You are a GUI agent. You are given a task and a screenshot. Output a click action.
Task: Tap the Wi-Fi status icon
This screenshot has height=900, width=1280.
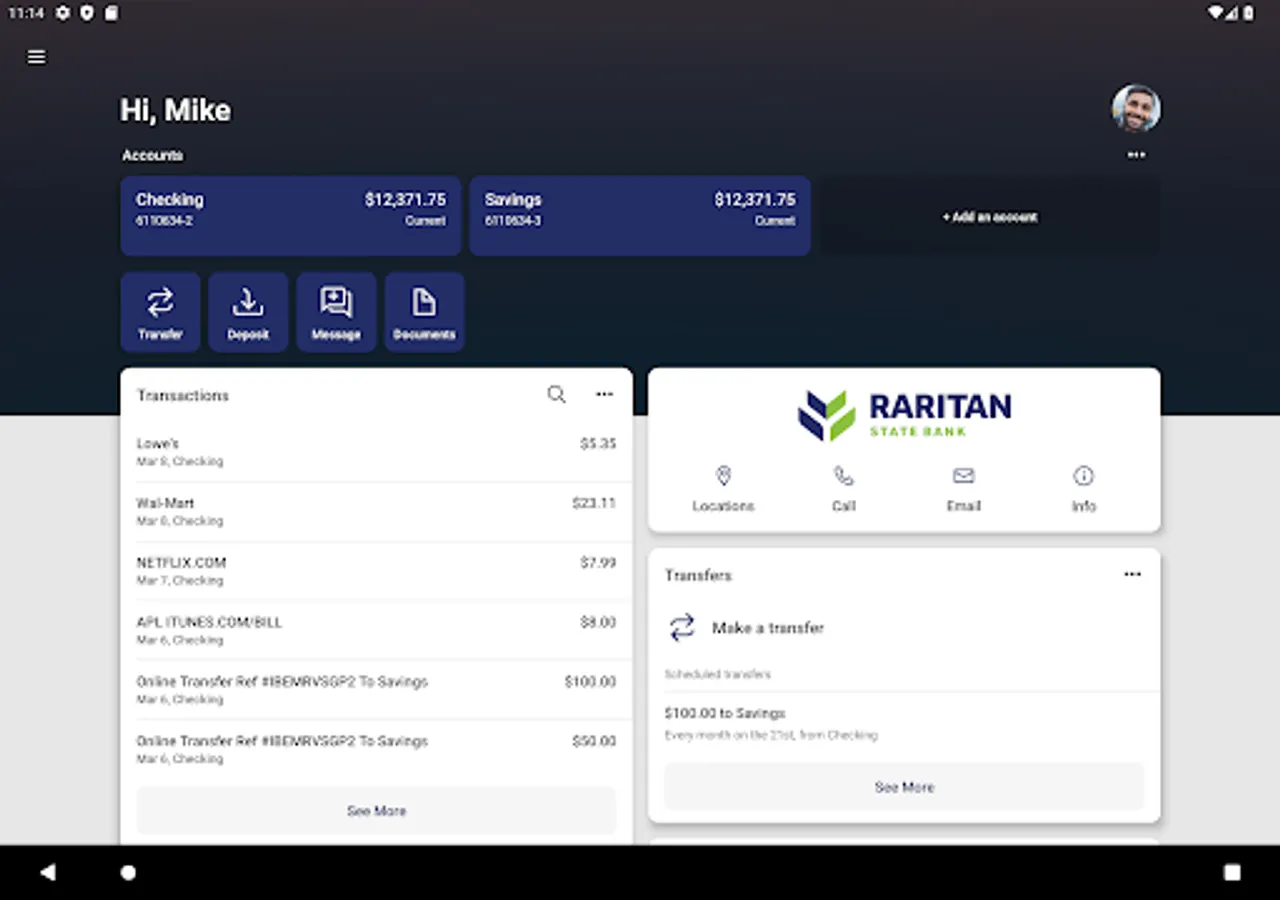[x=1216, y=13]
